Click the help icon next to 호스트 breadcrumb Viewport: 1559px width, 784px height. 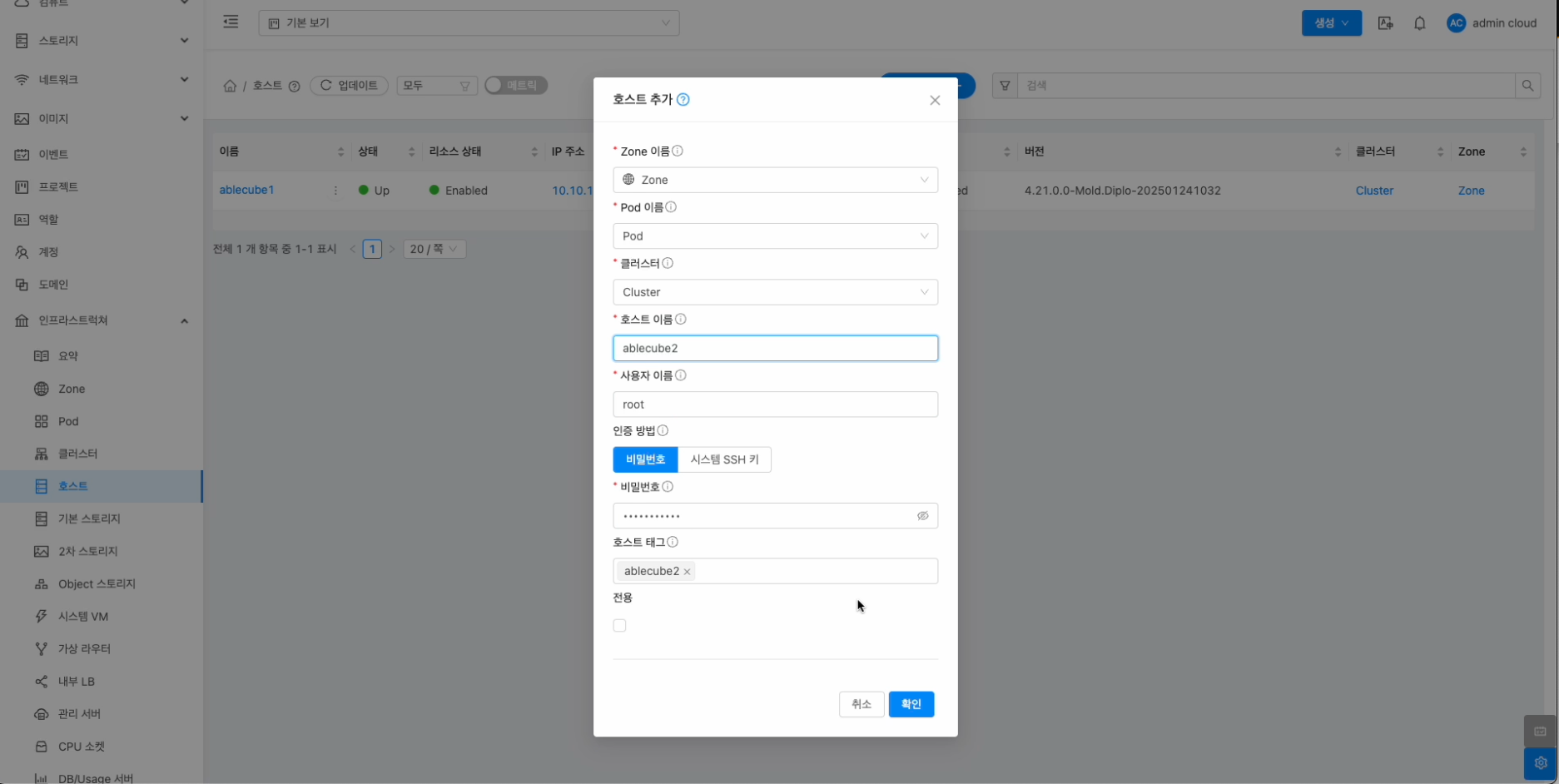point(294,87)
